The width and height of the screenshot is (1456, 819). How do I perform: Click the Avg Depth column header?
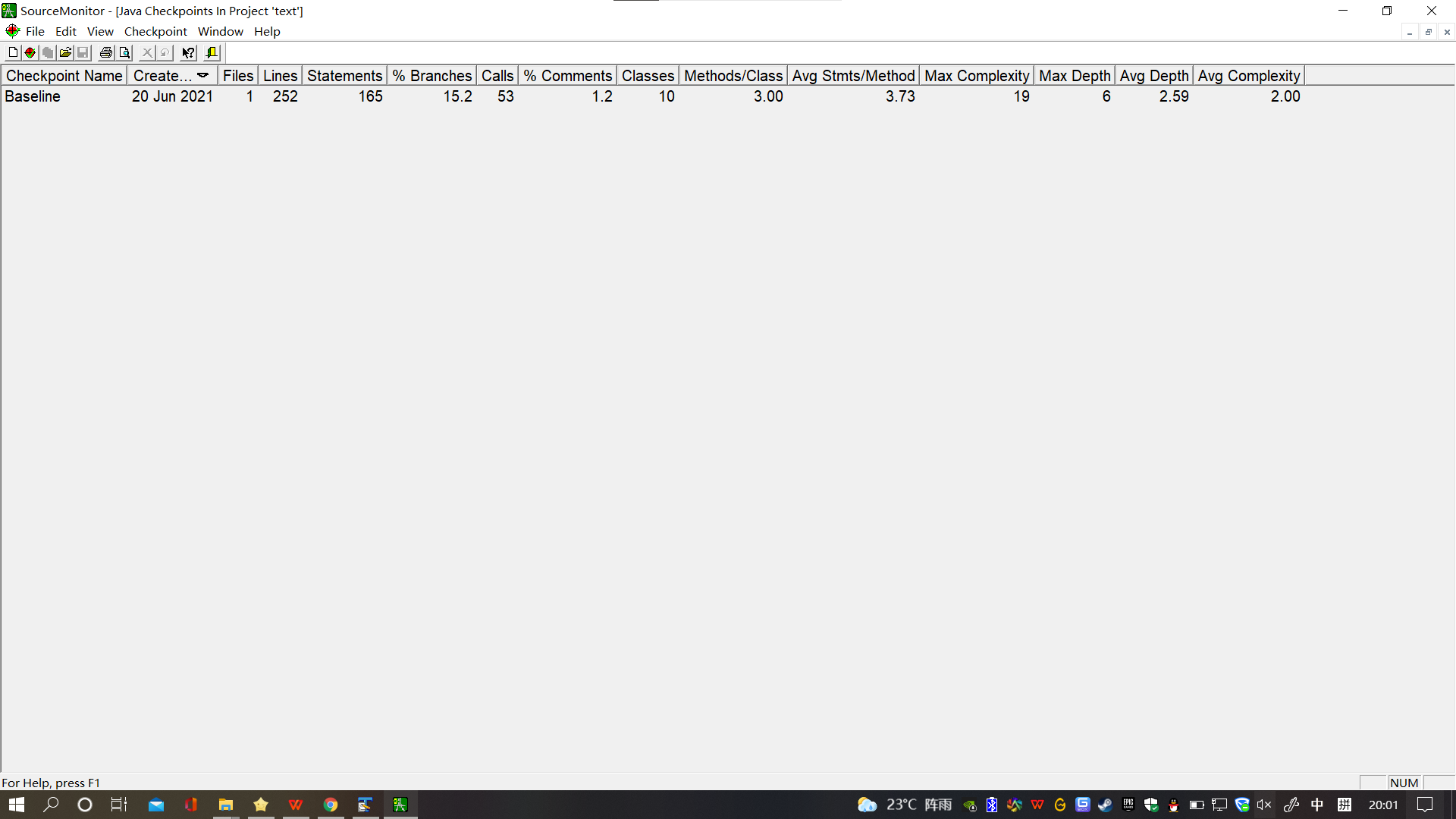pos(1153,76)
